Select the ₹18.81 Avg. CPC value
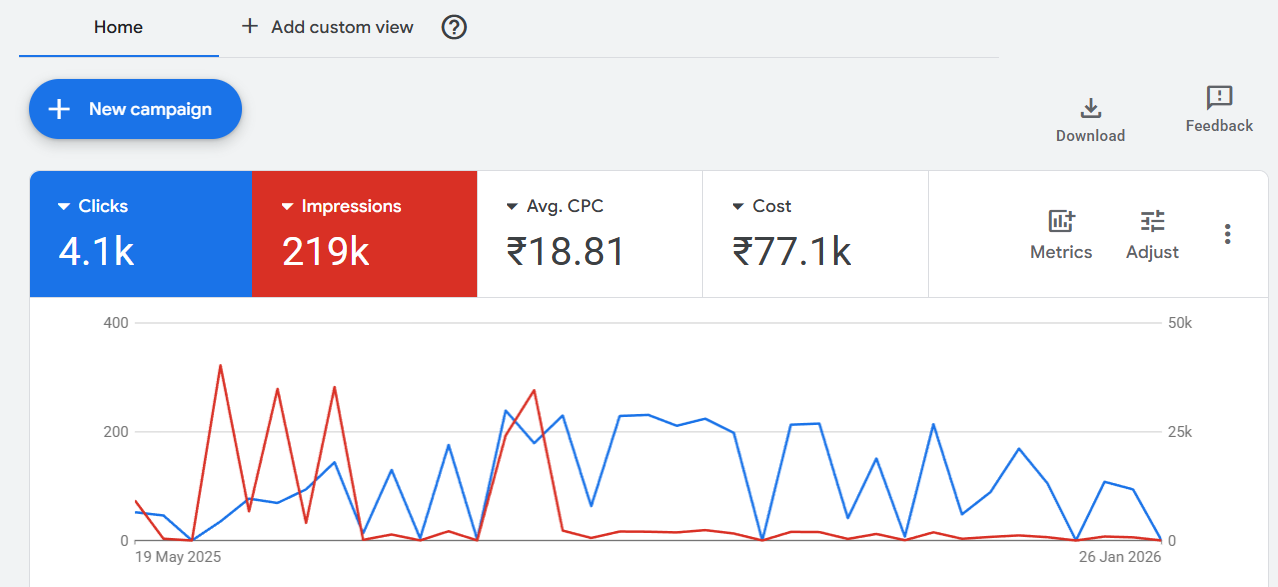Image resolution: width=1278 pixels, height=587 pixels. pos(565,252)
